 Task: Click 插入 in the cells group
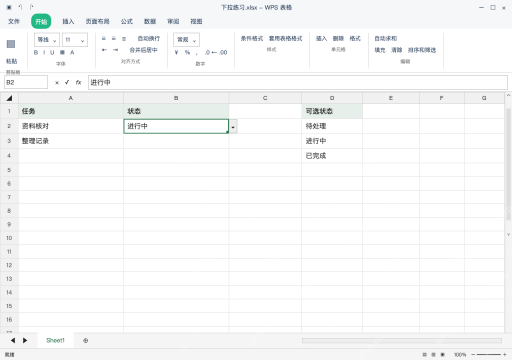pos(321,39)
